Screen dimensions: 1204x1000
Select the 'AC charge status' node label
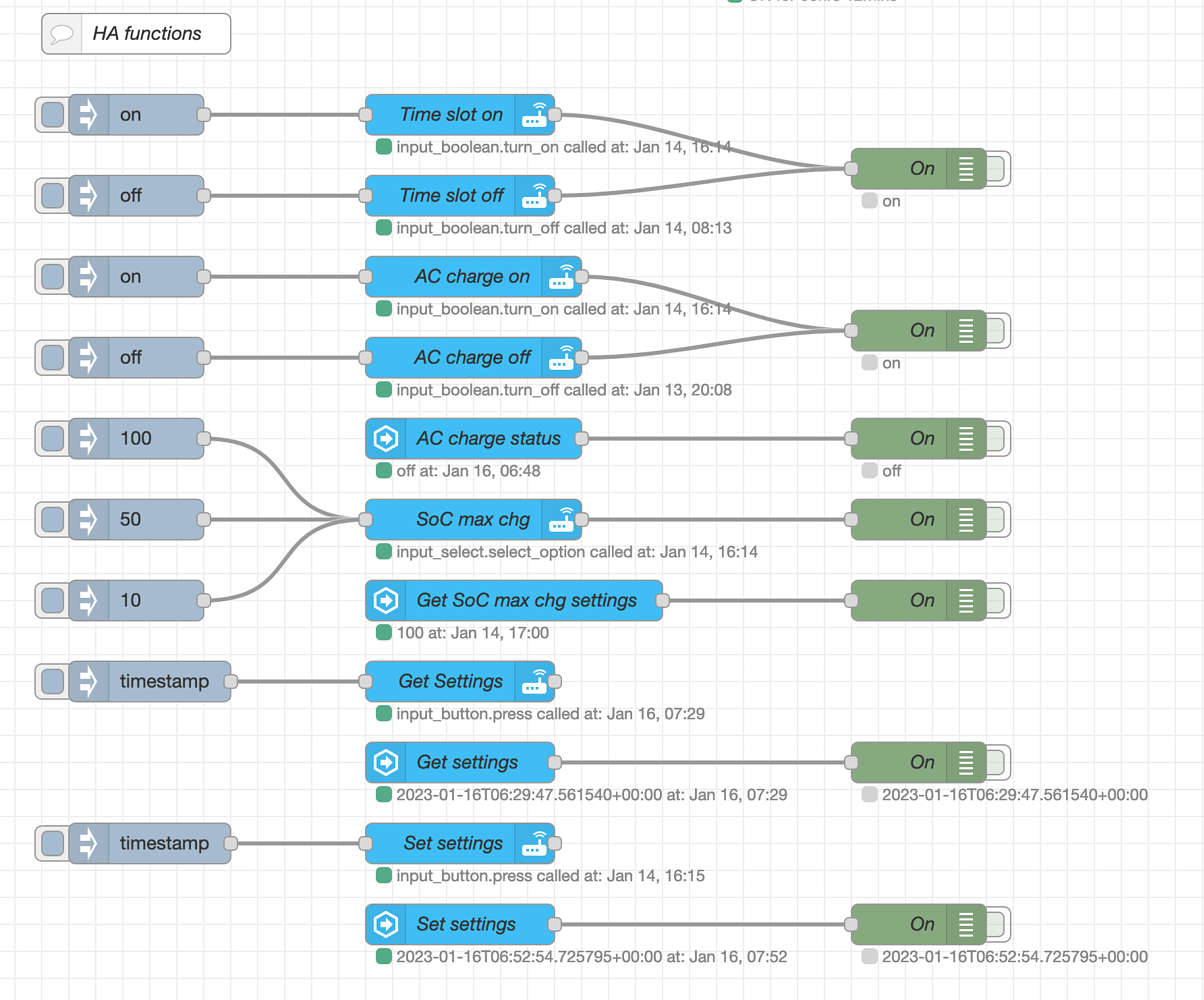tap(489, 438)
